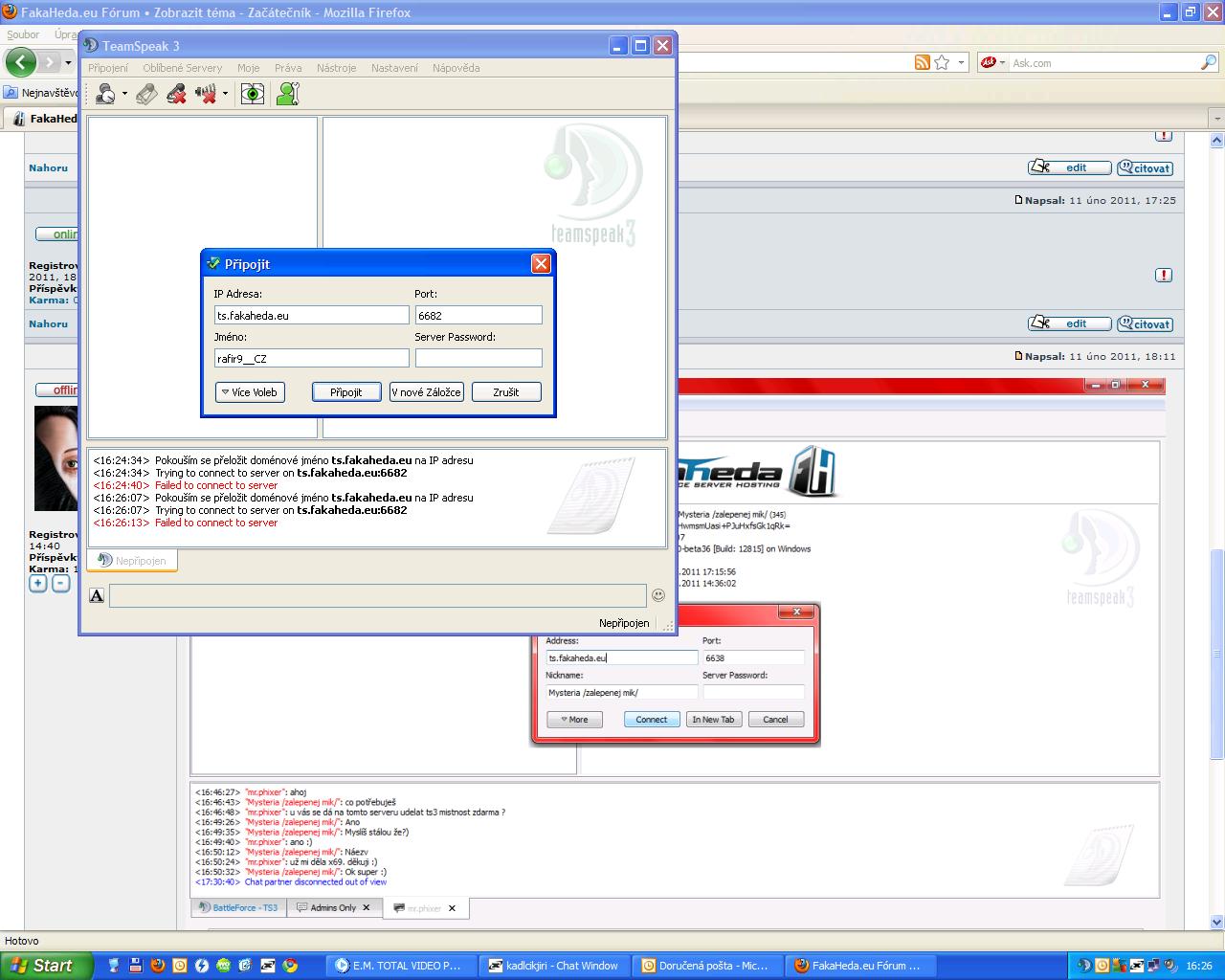1225x980 pixels.
Task: Click the first Nahoru link
Action: click(48, 167)
